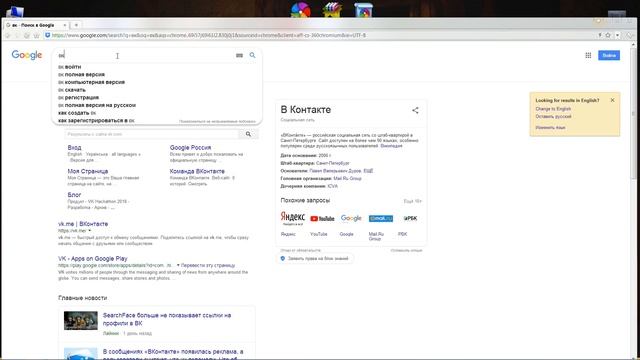The width and height of the screenshot is (640, 360).
Task: Pick suggestion 'вк полная версия'
Action: [82, 75]
